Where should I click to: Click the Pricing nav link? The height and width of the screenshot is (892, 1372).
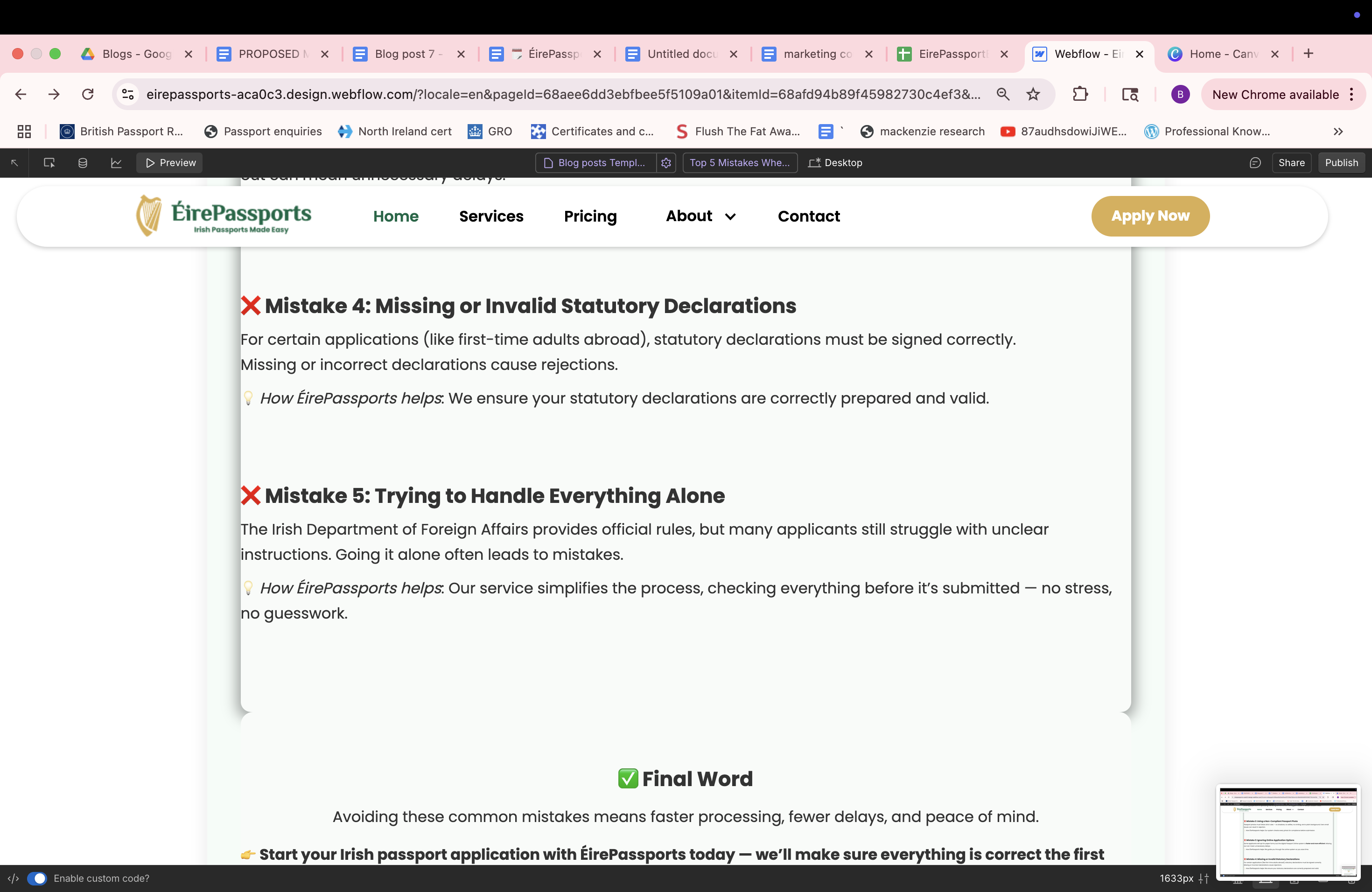pos(590,216)
